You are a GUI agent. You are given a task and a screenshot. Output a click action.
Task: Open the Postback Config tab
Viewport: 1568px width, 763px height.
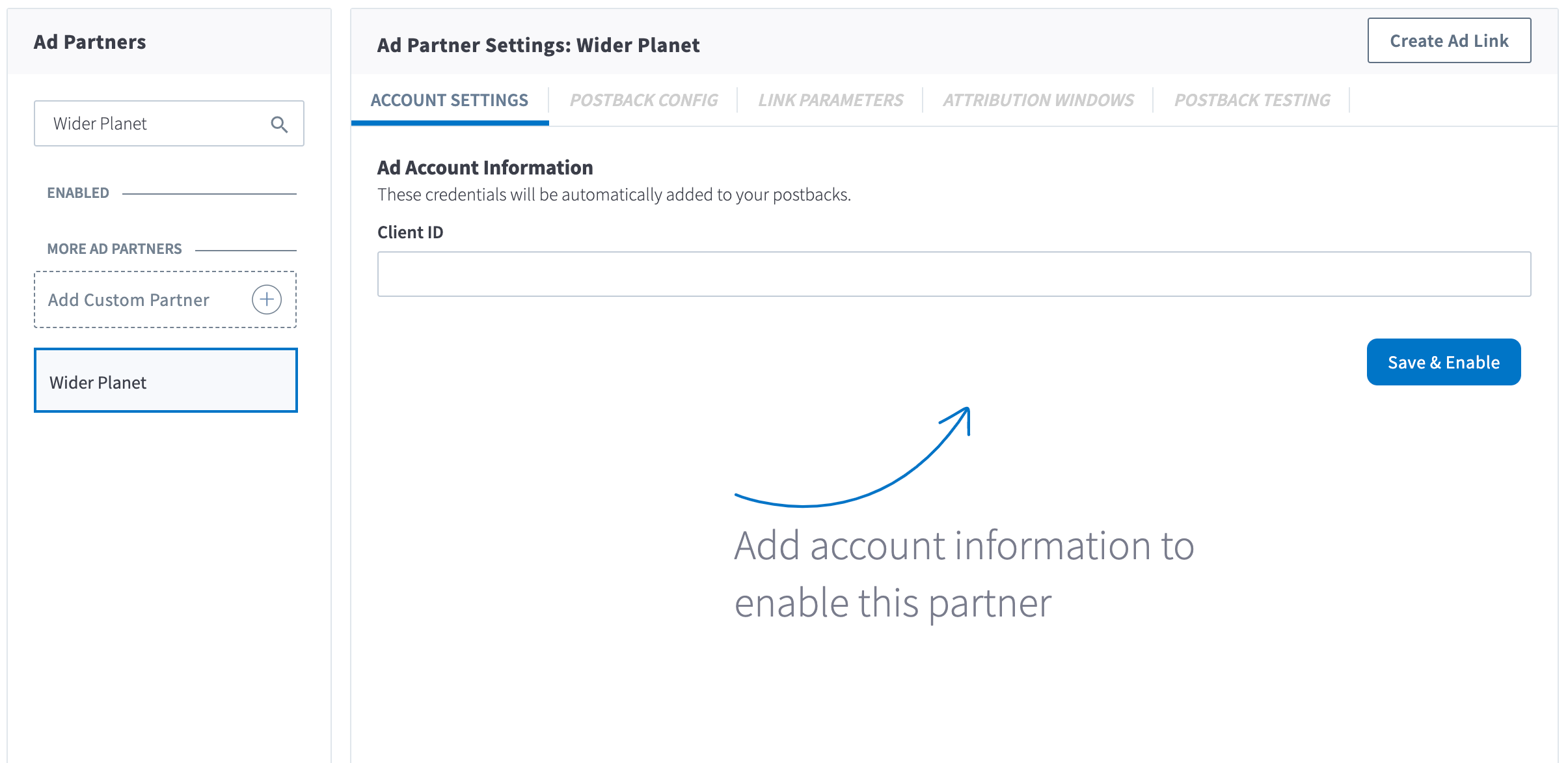tap(643, 100)
